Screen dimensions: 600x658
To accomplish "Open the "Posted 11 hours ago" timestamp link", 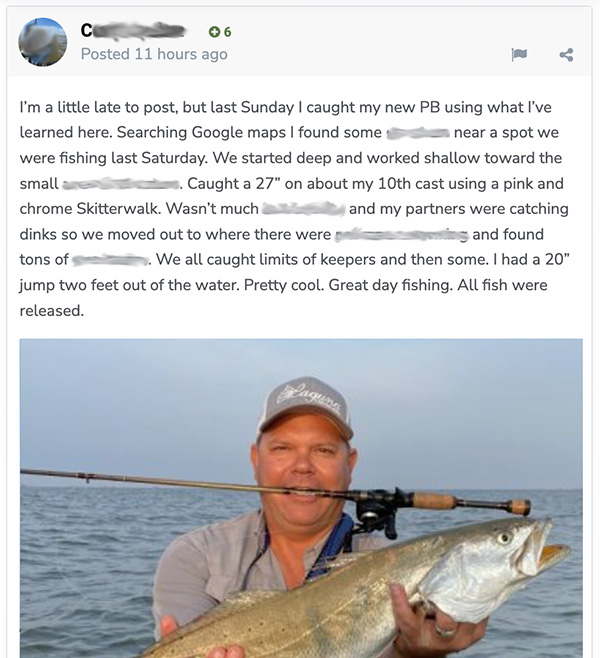I will 154,54.
